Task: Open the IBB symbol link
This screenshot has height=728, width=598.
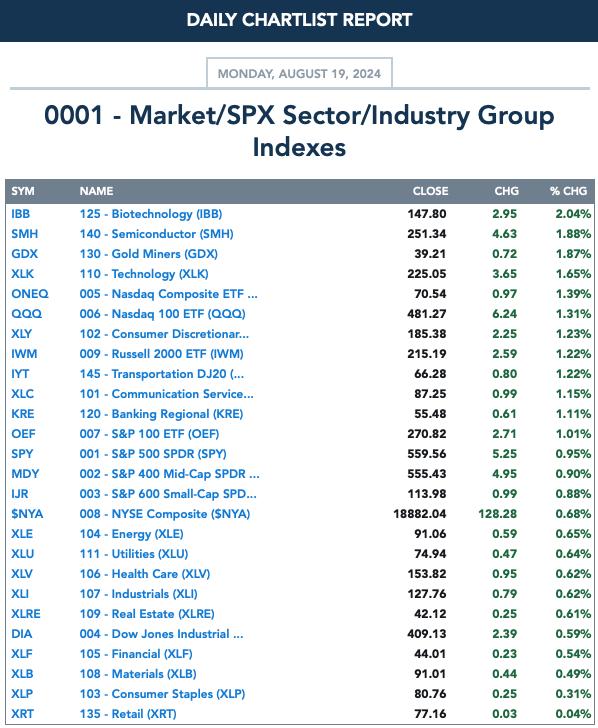Action: click(20, 214)
